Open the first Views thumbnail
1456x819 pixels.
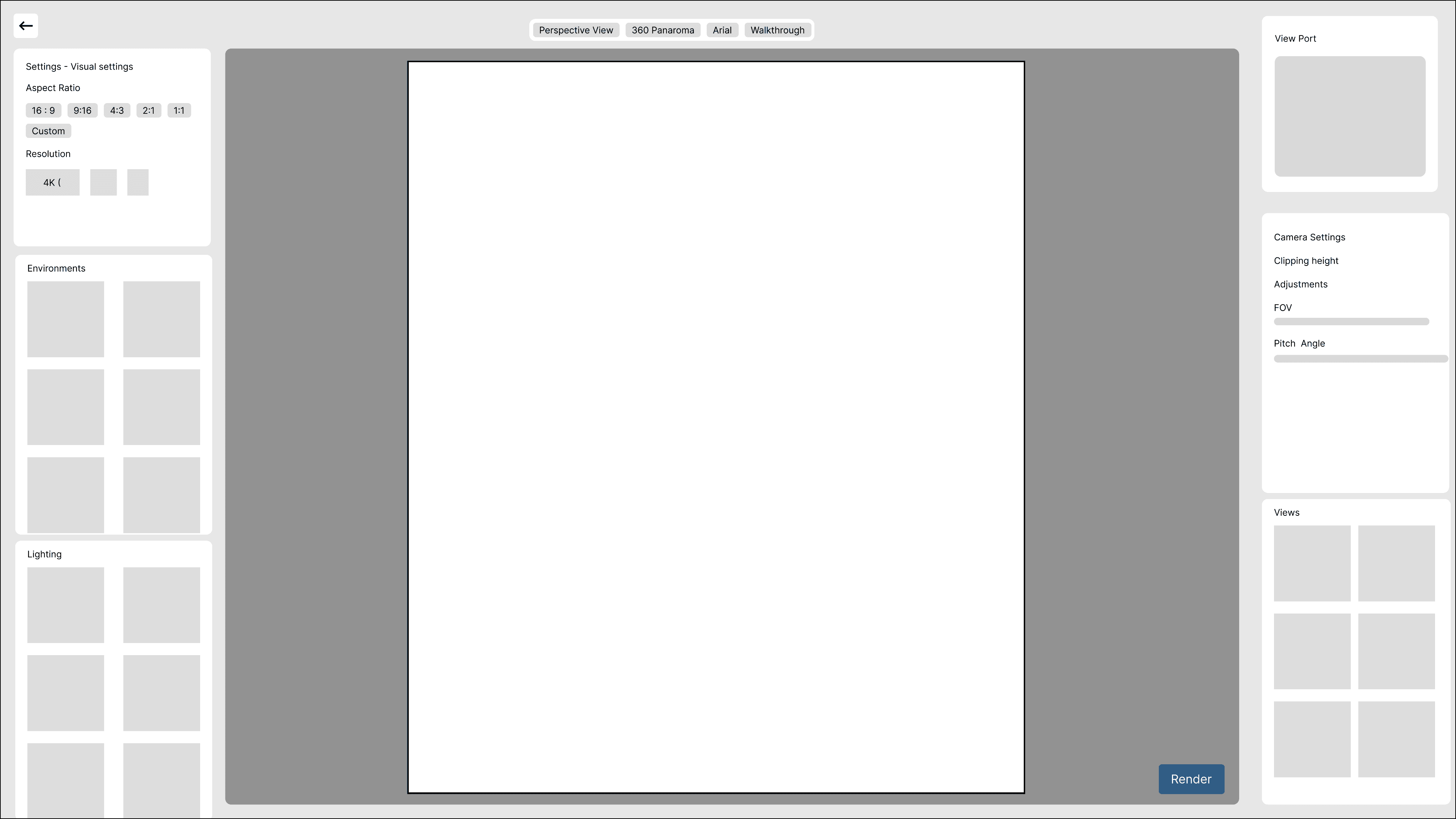click(1311, 563)
